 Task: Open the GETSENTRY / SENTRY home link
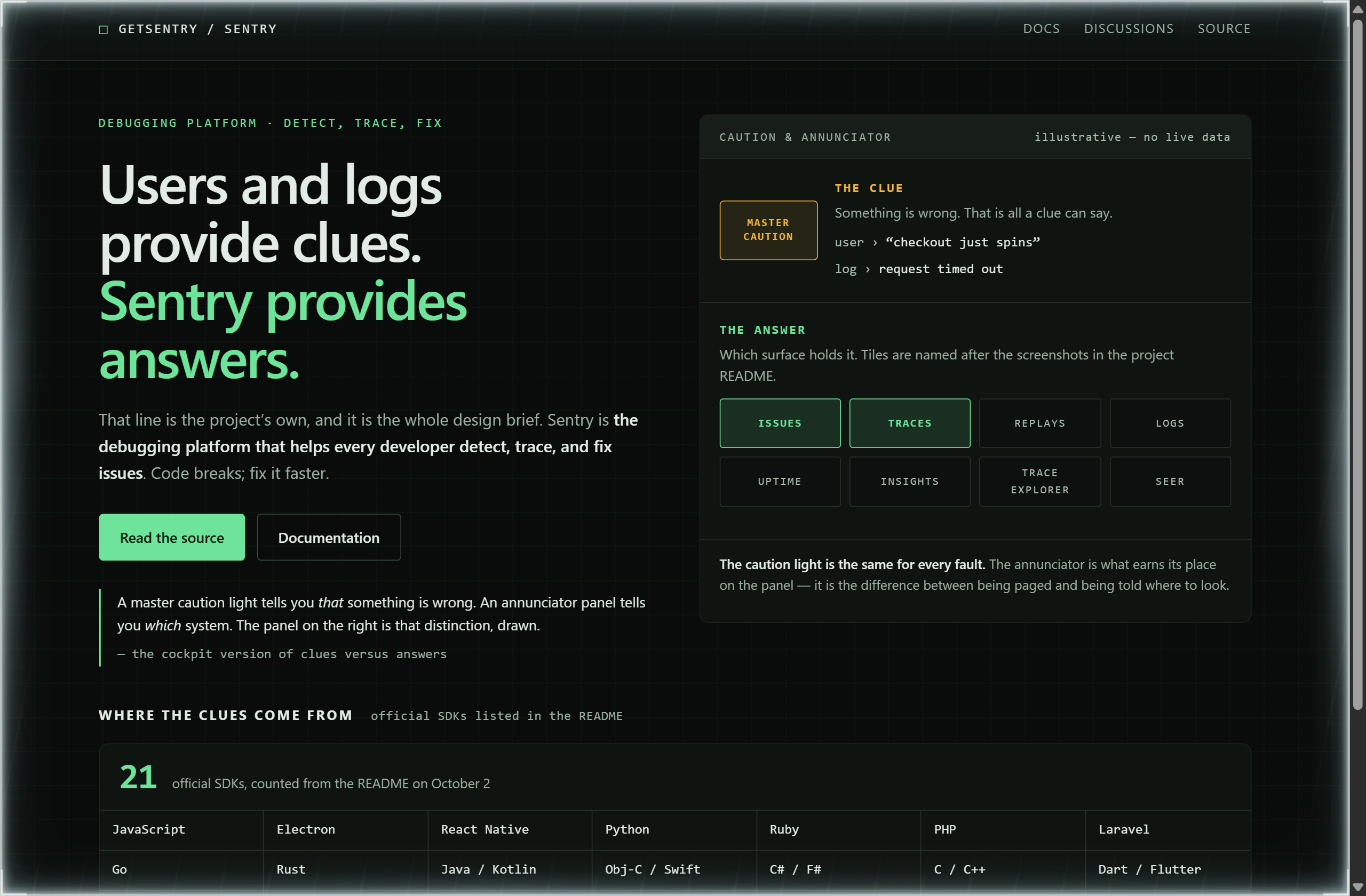tap(188, 29)
